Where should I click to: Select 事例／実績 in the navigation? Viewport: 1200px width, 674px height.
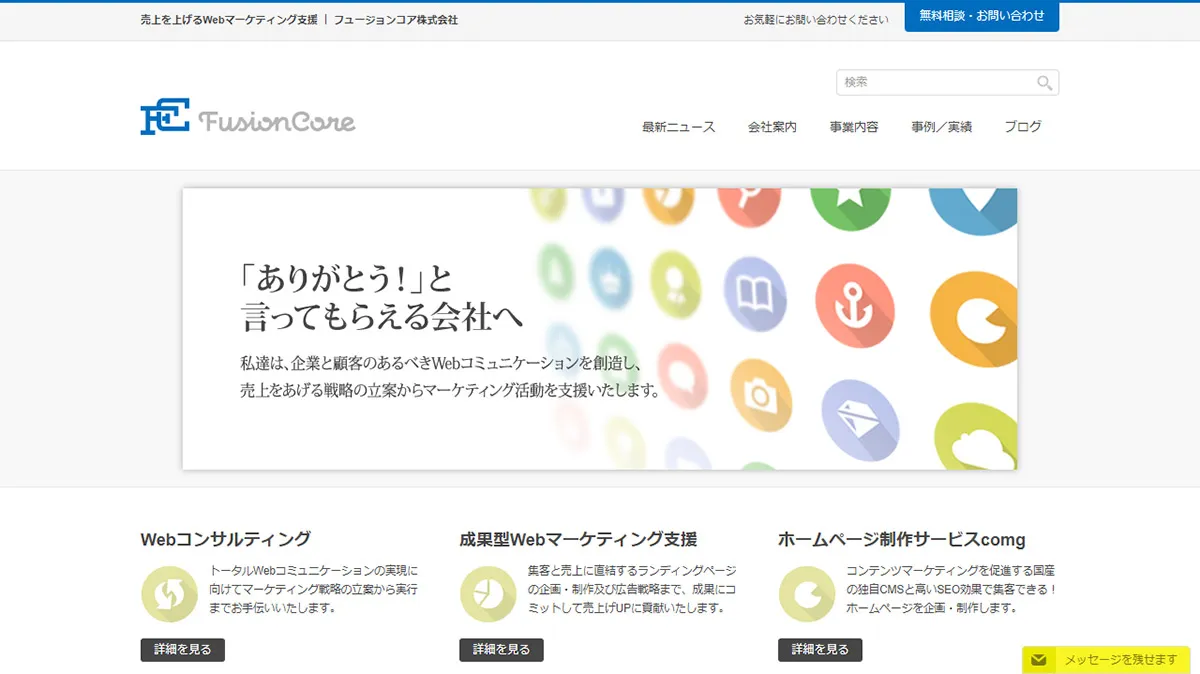[940, 126]
